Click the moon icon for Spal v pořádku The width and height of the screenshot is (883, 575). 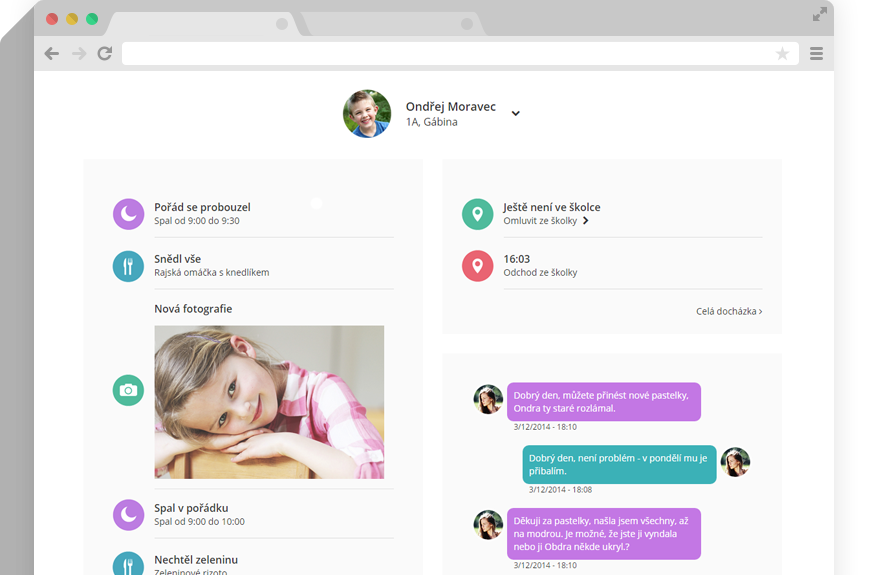click(128, 515)
